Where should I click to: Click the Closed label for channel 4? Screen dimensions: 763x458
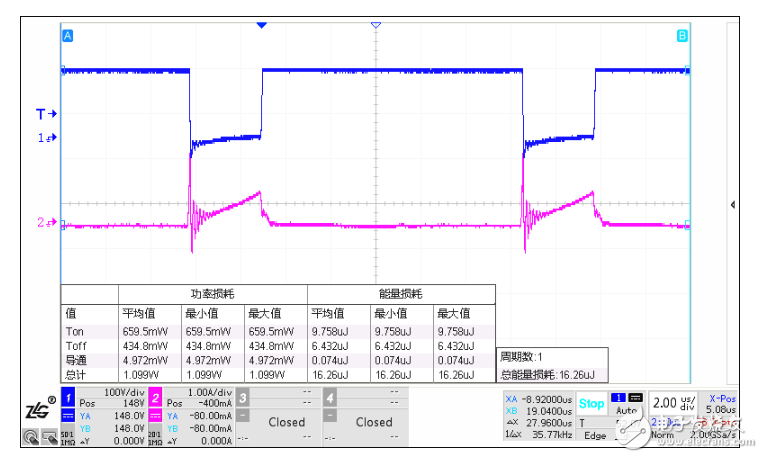374,422
